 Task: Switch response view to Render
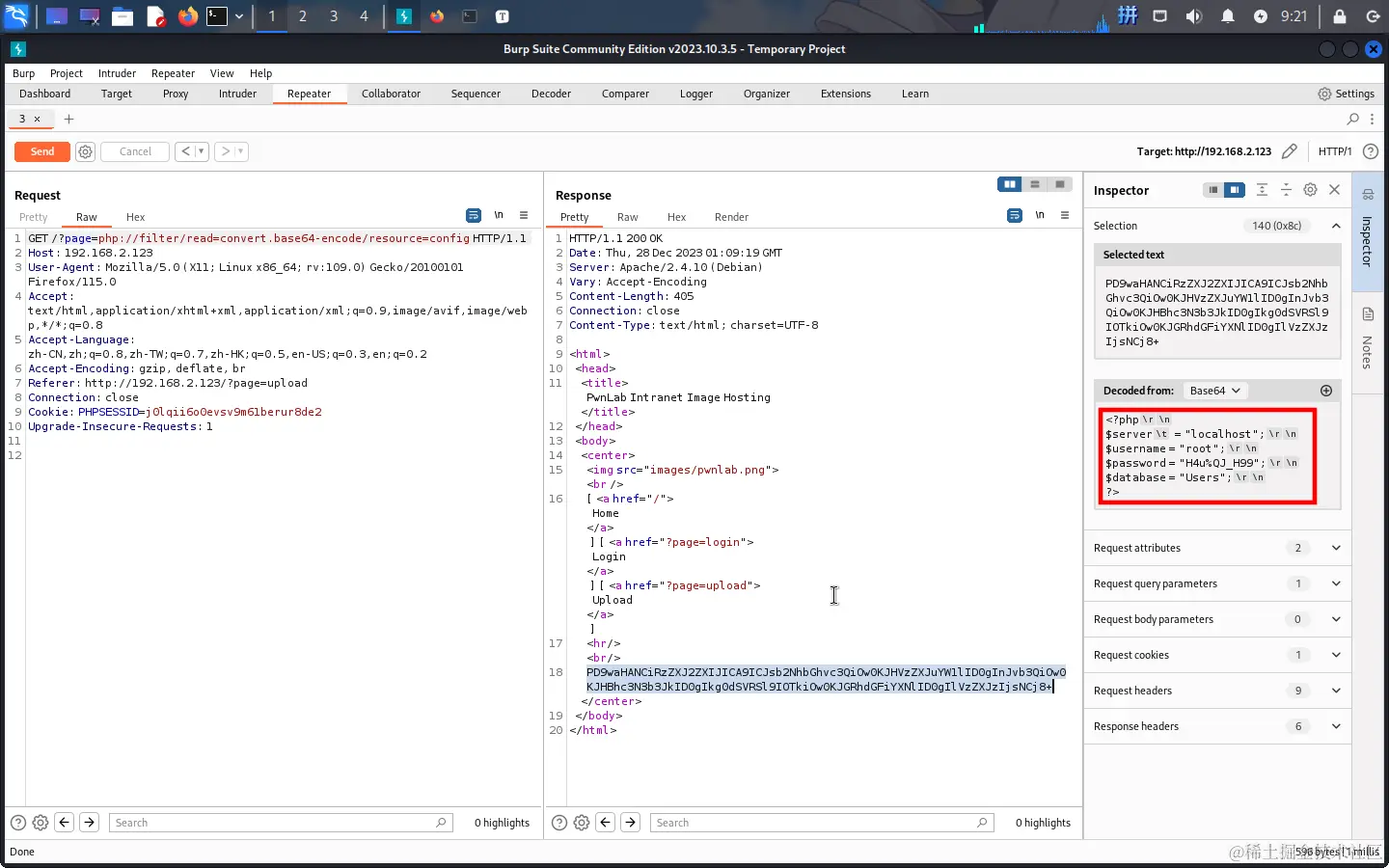731,217
